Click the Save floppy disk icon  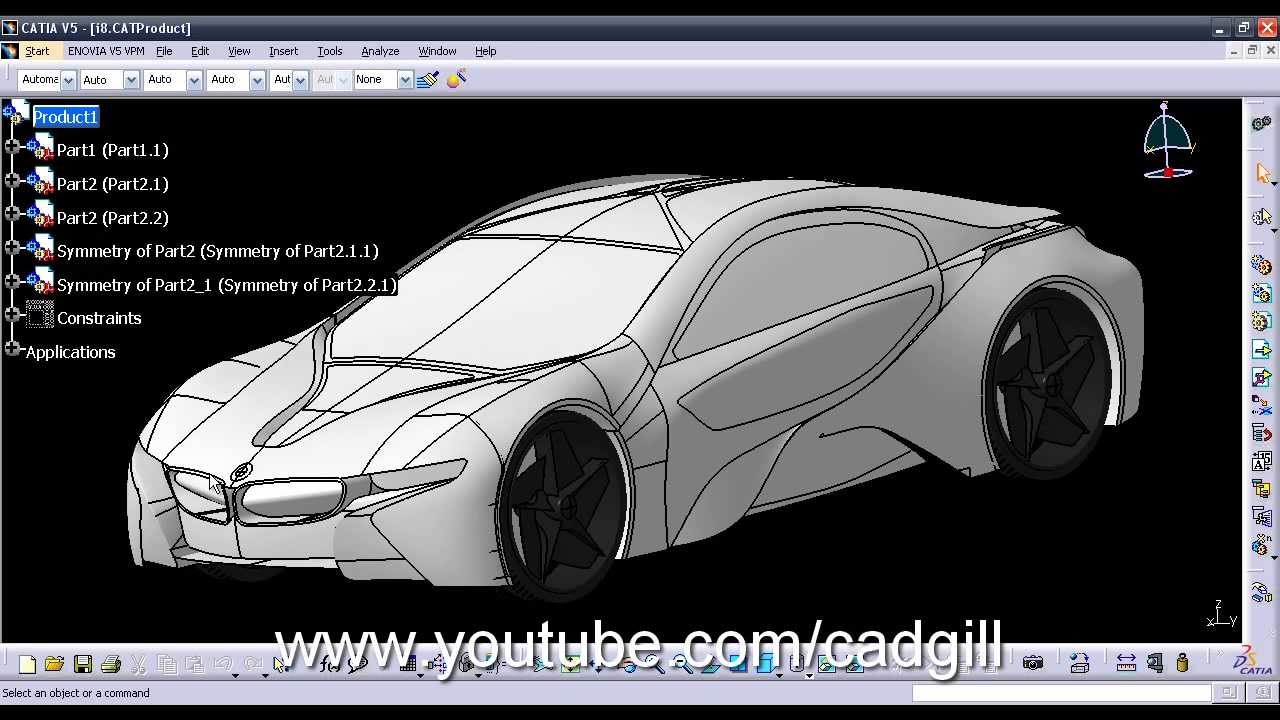(83, 664)
